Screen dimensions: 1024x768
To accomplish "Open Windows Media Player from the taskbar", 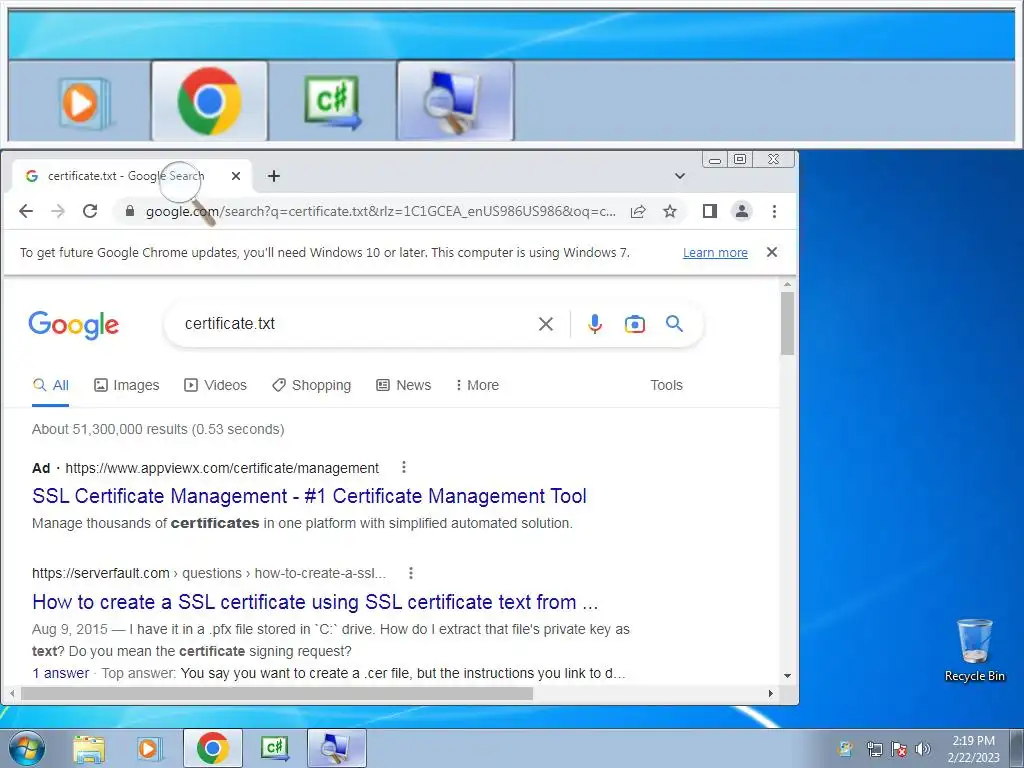I will [149, 748].
